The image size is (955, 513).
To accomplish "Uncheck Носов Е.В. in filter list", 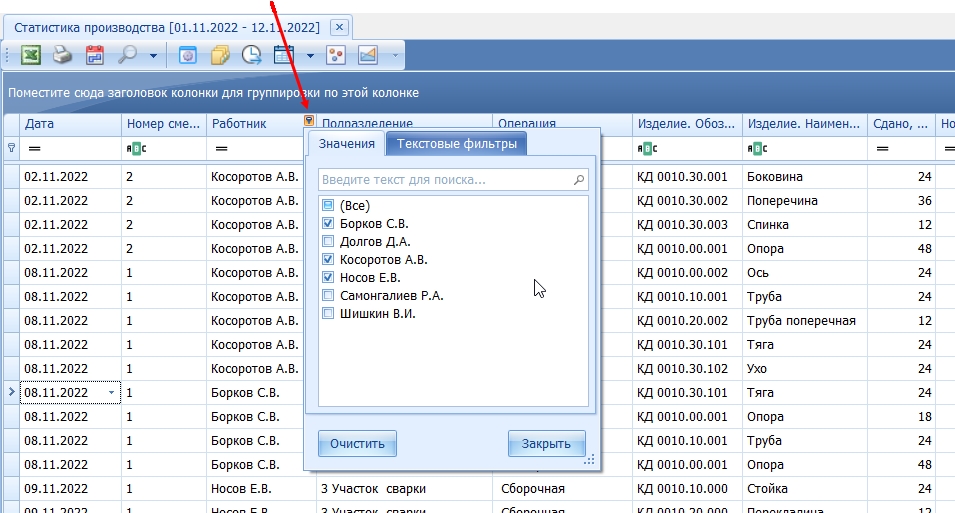I will (x=328, y=277).
